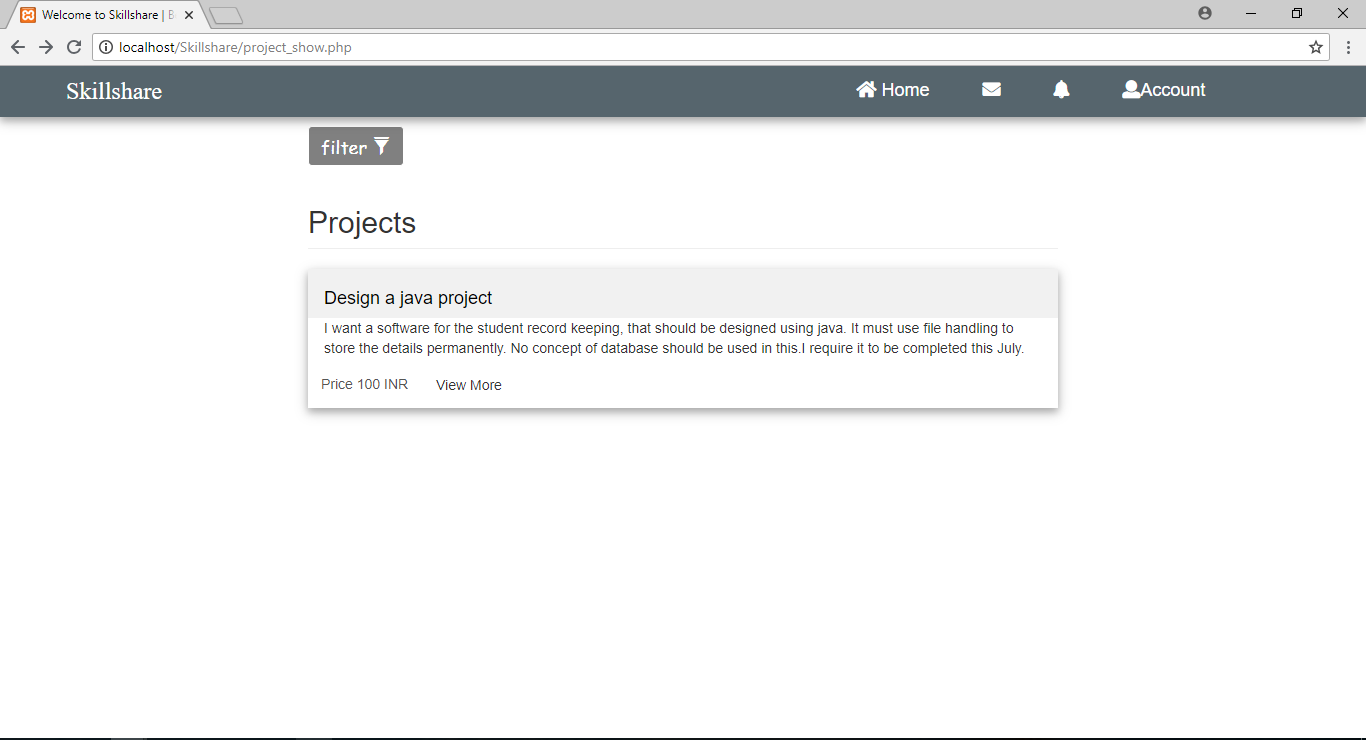Close the Welcome to Skillshare tab
1366x740 pixels.
point(189,15)
